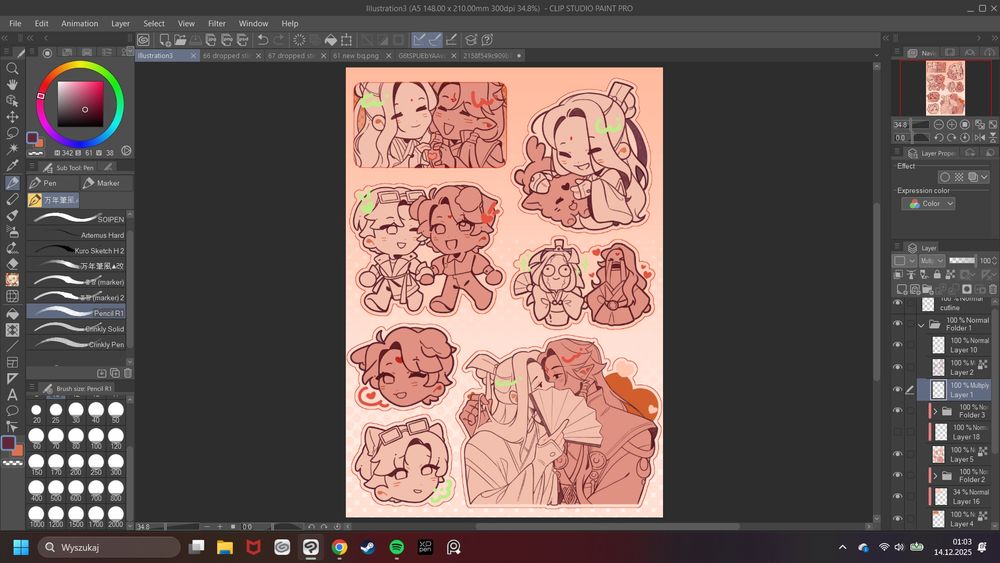Select the Eraser tool
This screenshot has height=563, width=1000.
click(12, 263)
